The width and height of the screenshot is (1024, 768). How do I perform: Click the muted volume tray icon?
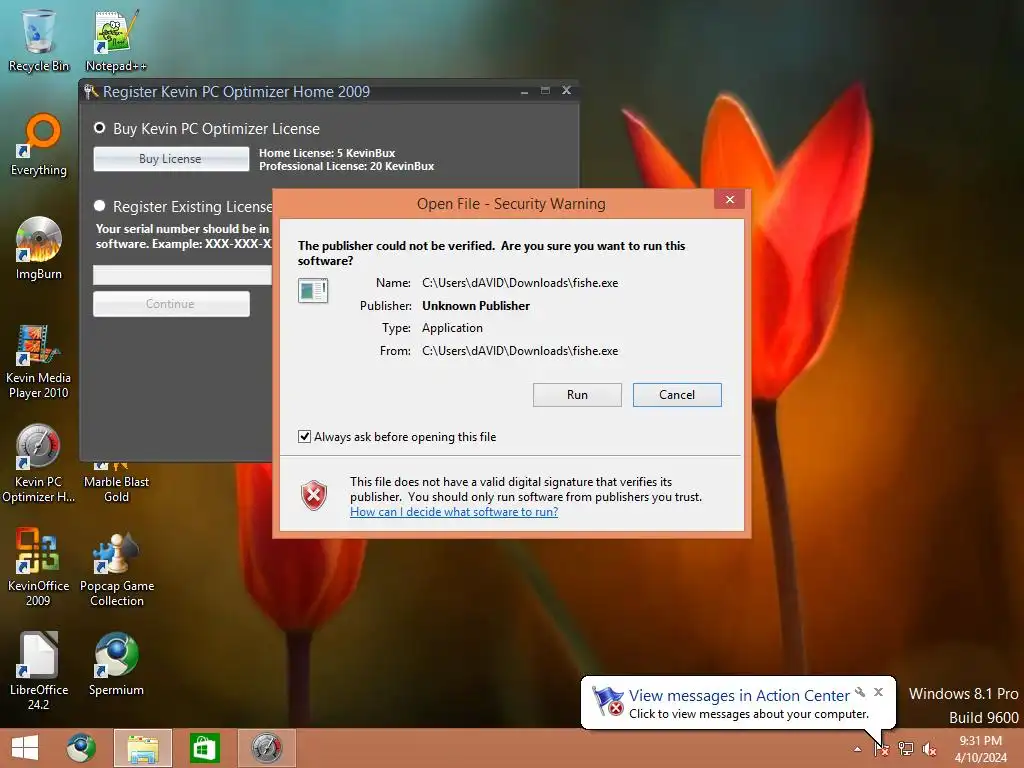929,748
